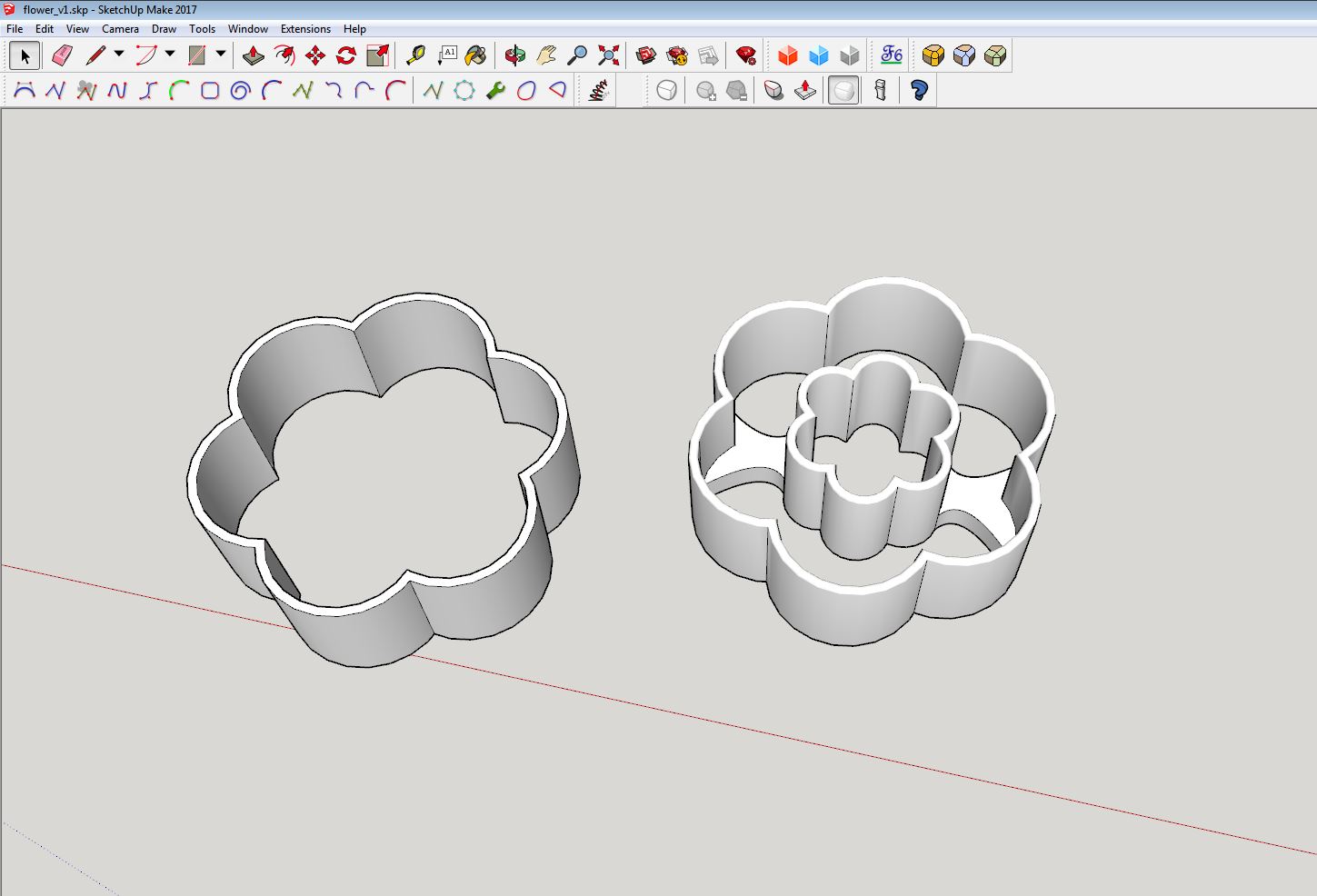
Task: Activate the Orbit camera tool
Action: pos(515,56)
